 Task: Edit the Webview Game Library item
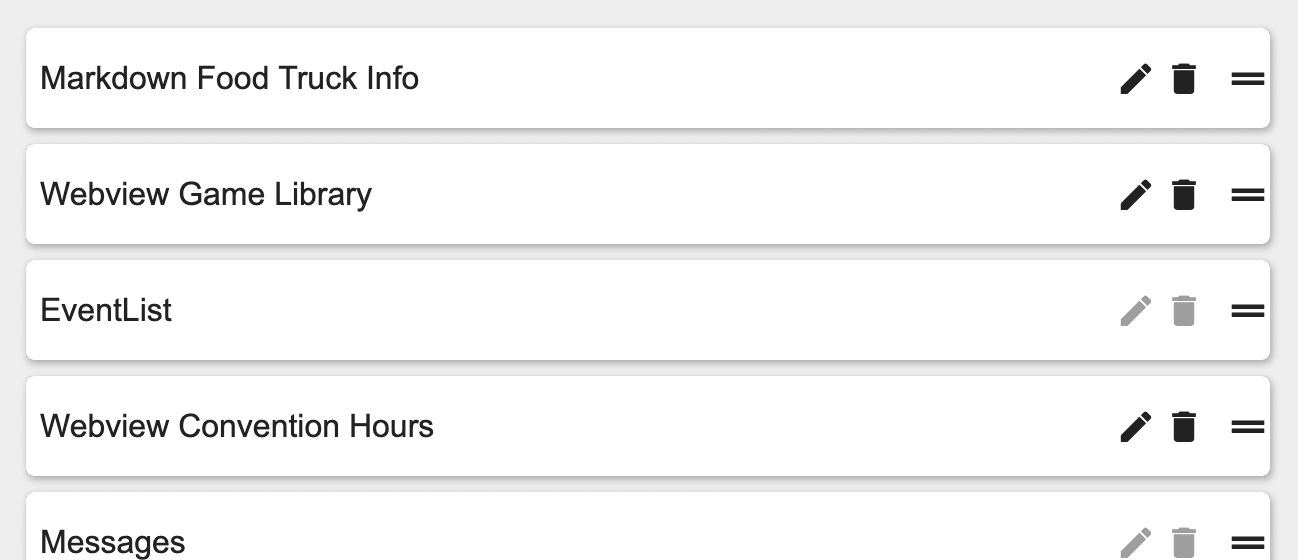click(x=1135, y=194)
